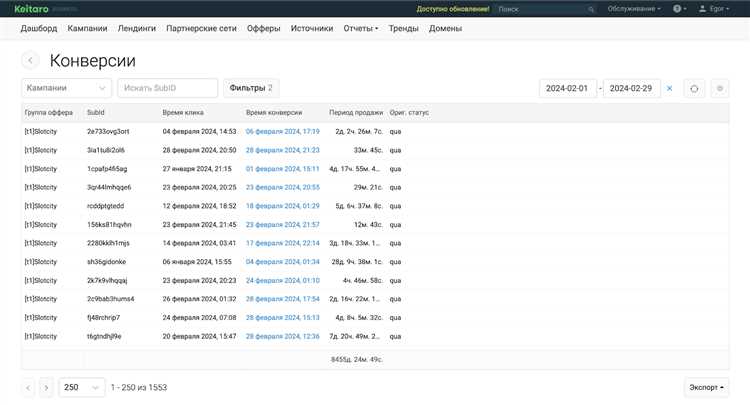Select SubId sh36gidonke cell
The height and width of the screenshot is (405, 750).
coord(106,262)
